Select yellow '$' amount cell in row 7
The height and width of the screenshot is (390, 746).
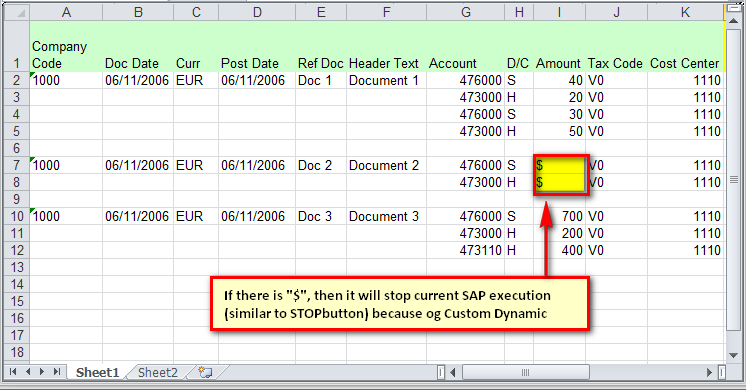tap(560, 166)
